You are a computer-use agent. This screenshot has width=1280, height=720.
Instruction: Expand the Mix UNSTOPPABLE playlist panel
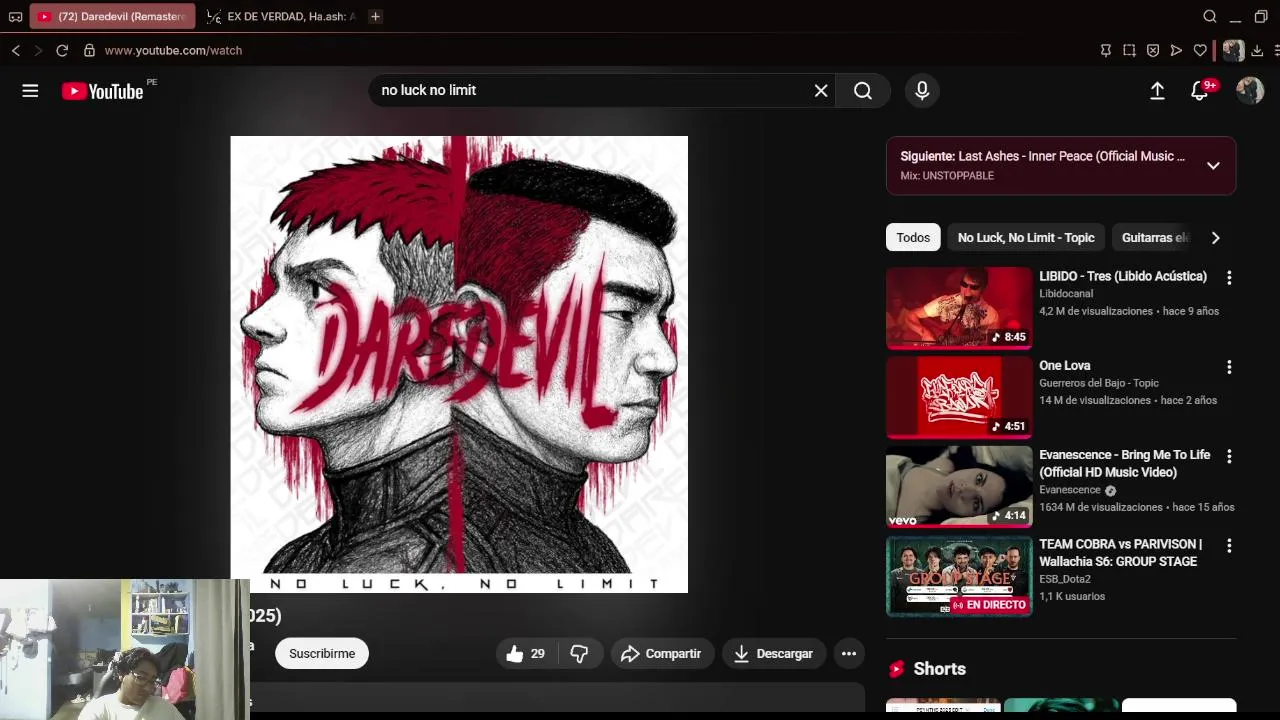click(1213, 166)
